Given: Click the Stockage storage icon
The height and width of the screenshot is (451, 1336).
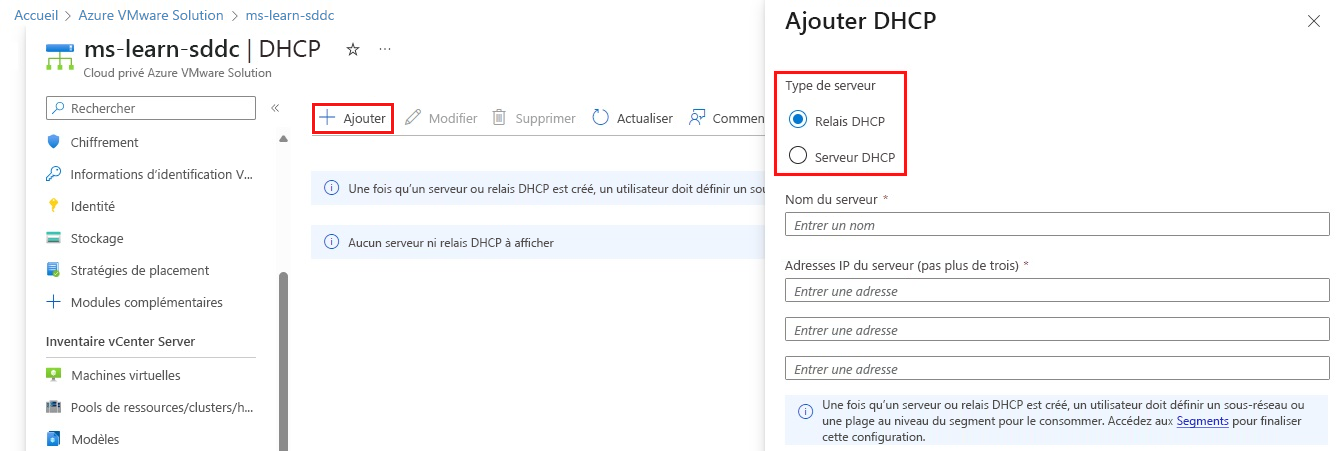Looking at the screenshot, I should 54,238.
